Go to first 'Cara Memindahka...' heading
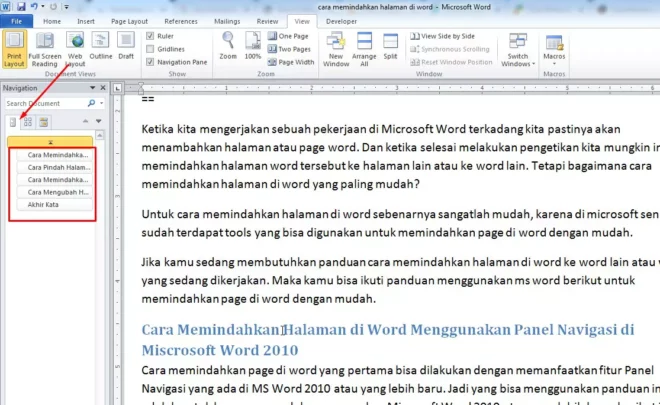 pos(54,155)
